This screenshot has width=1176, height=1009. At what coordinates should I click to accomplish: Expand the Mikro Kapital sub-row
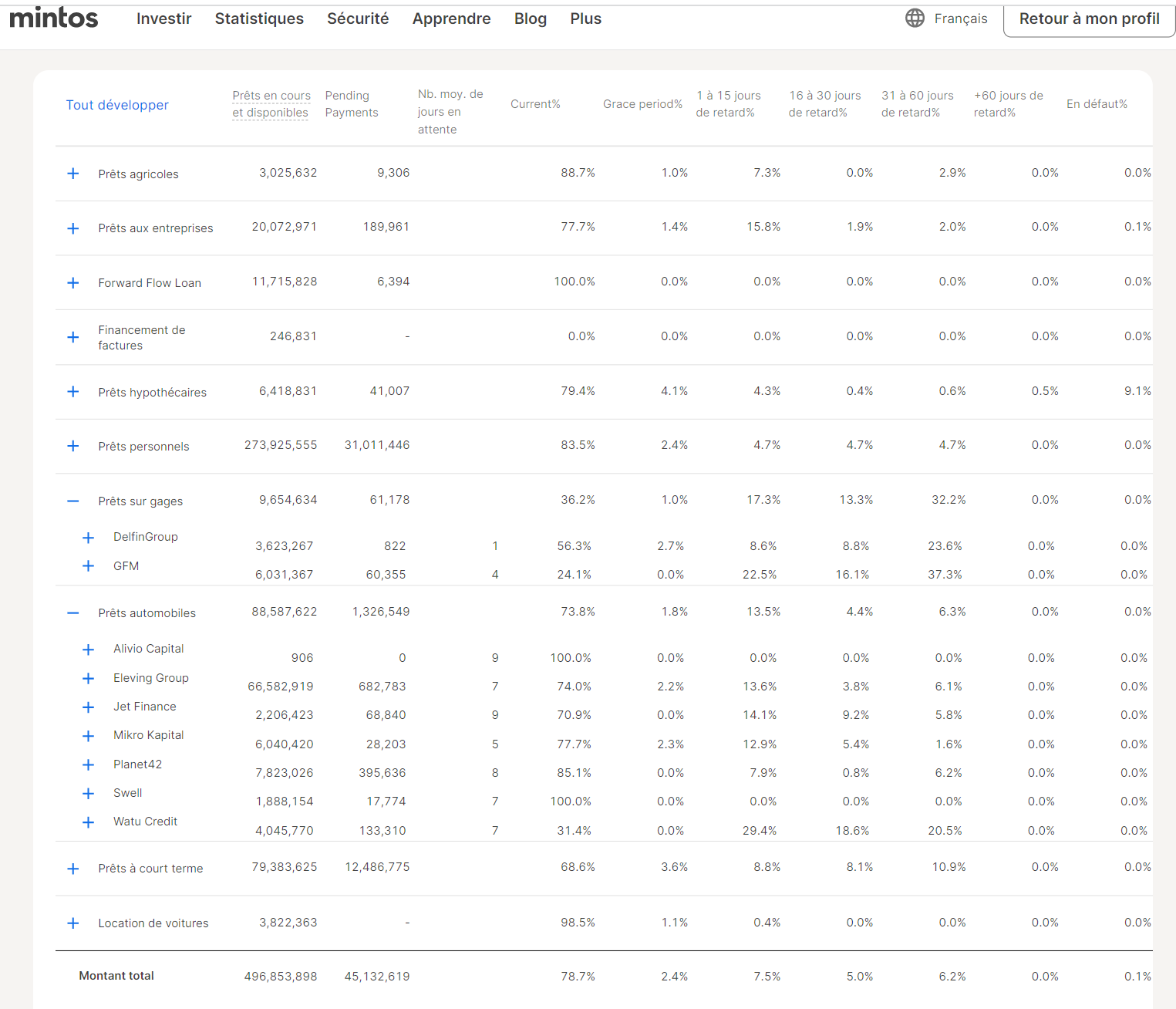(x=88, y=736)
